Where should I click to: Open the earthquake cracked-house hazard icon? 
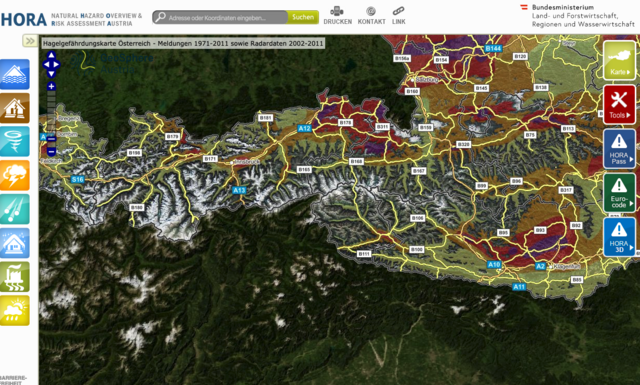(15, 108)
